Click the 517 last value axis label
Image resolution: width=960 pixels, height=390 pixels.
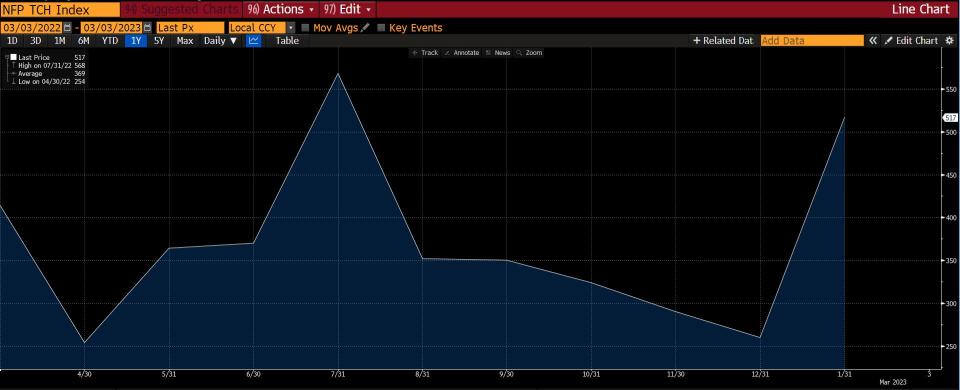950,118
